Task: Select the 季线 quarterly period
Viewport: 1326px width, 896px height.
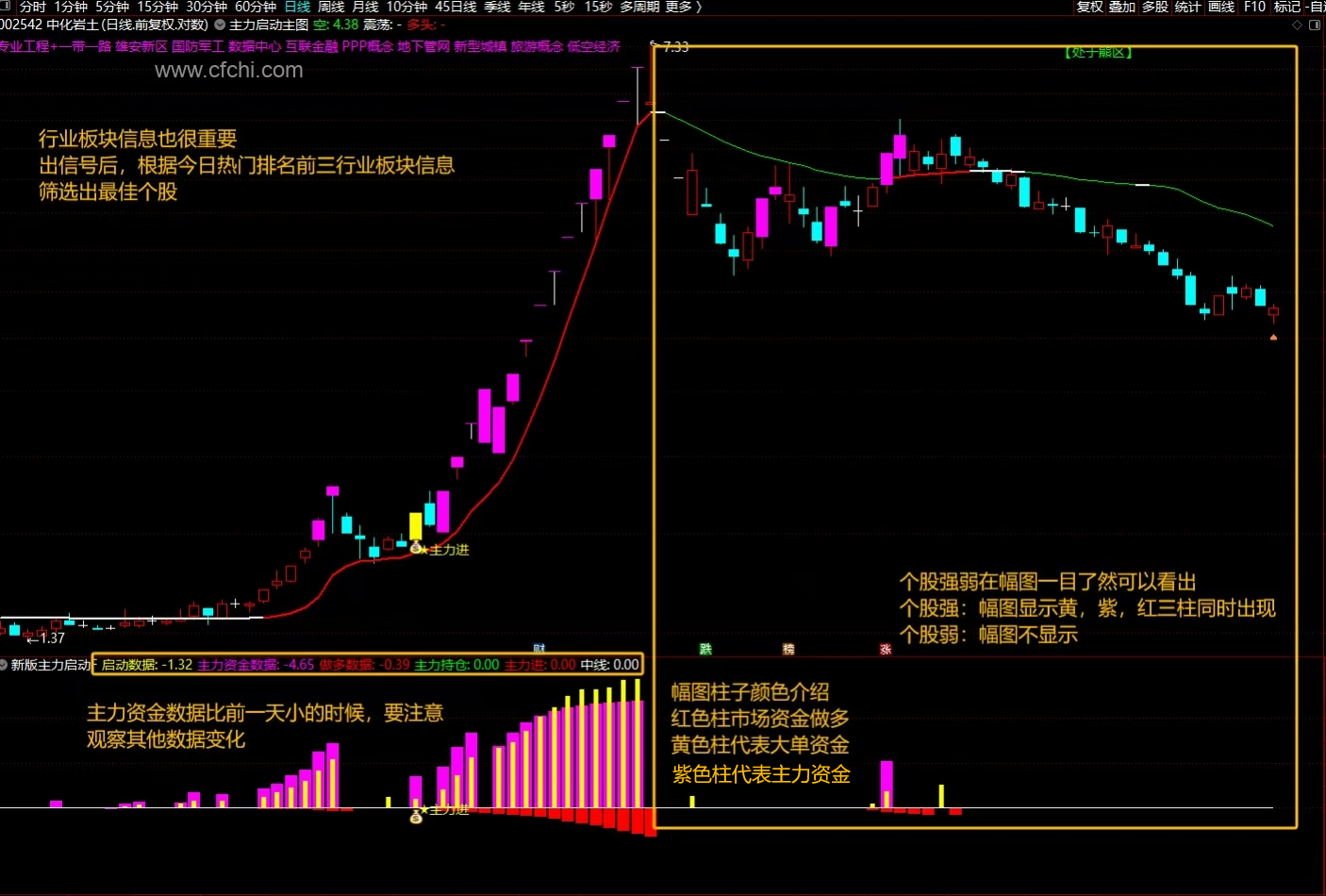Action: pyautogui.click(x=497, y=7)
